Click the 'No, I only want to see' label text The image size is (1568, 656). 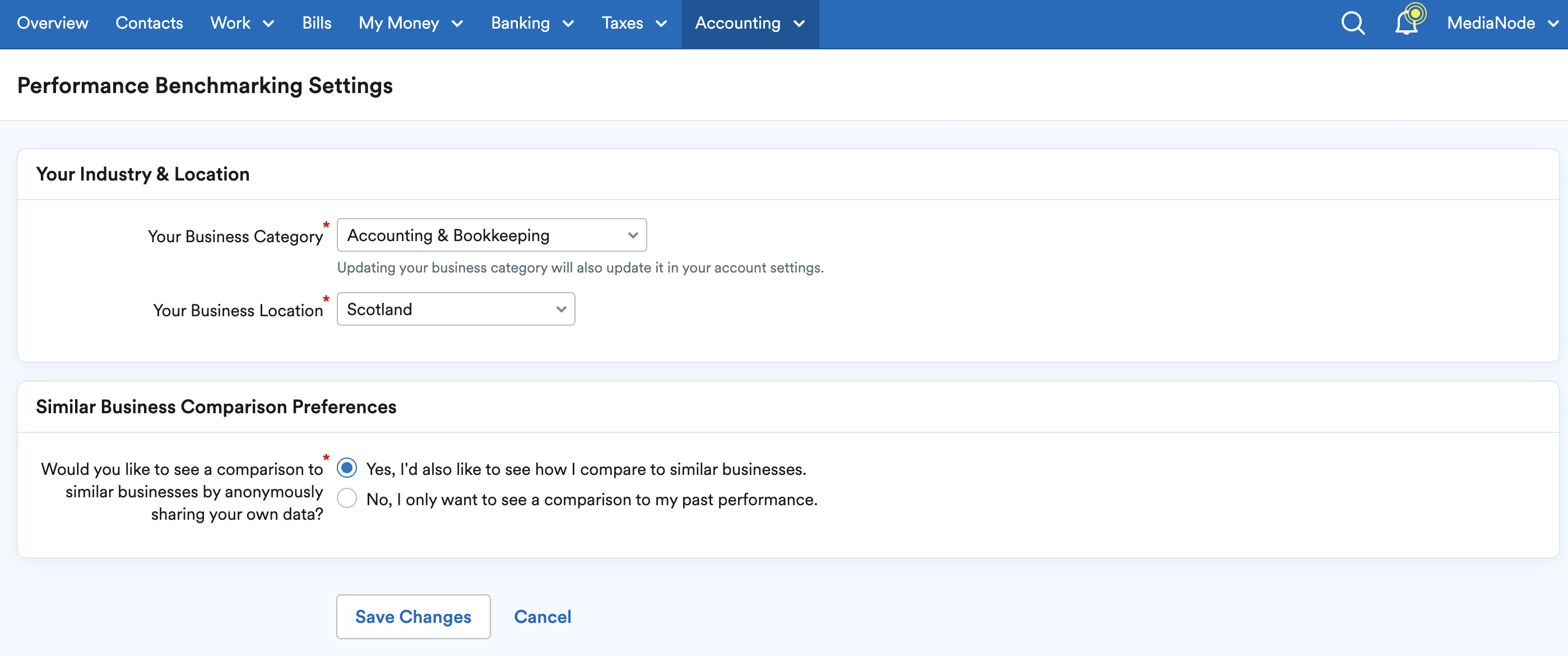(592, 500)
